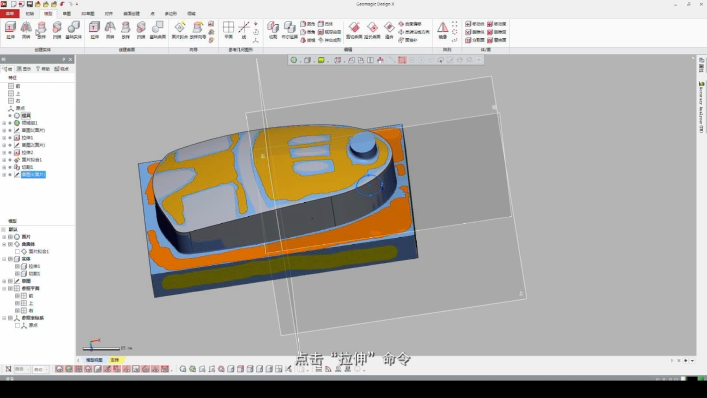This screenshot has width=707, height=398.
Task: Choose surface Extrude in the create-surface group
Action: pos(94,30)
